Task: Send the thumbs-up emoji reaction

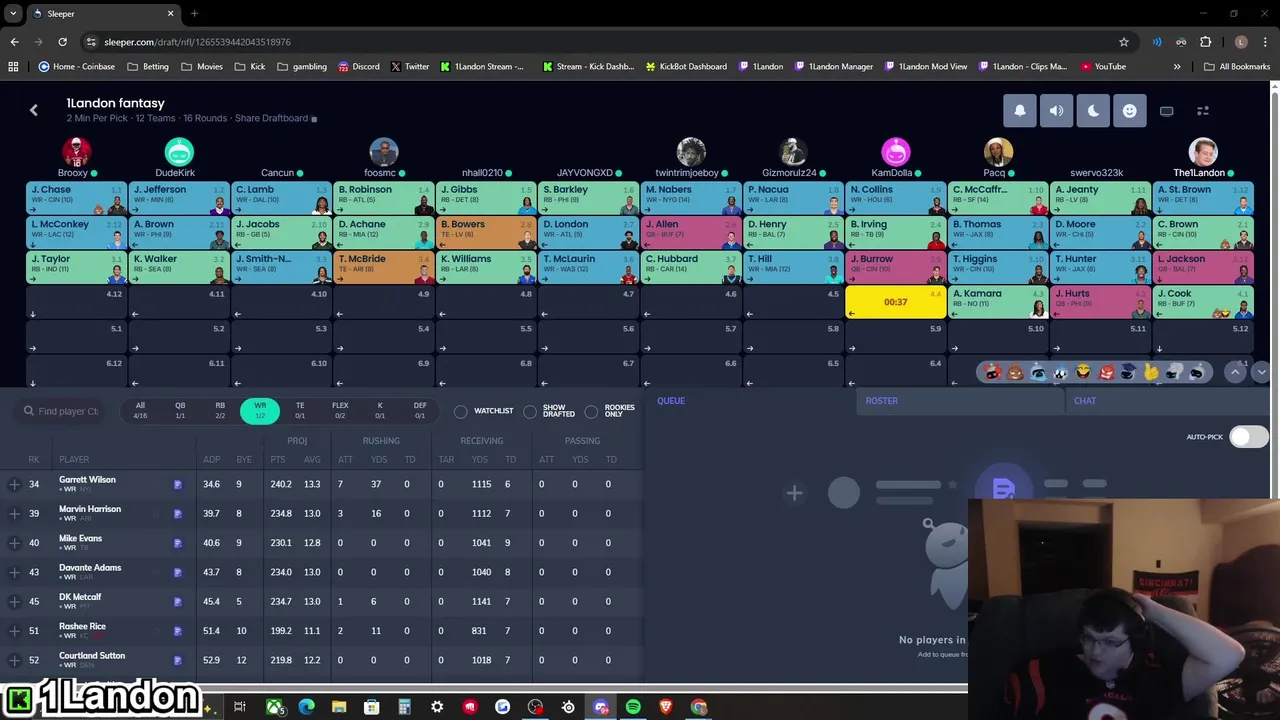Action: (x=1151, y=373)
